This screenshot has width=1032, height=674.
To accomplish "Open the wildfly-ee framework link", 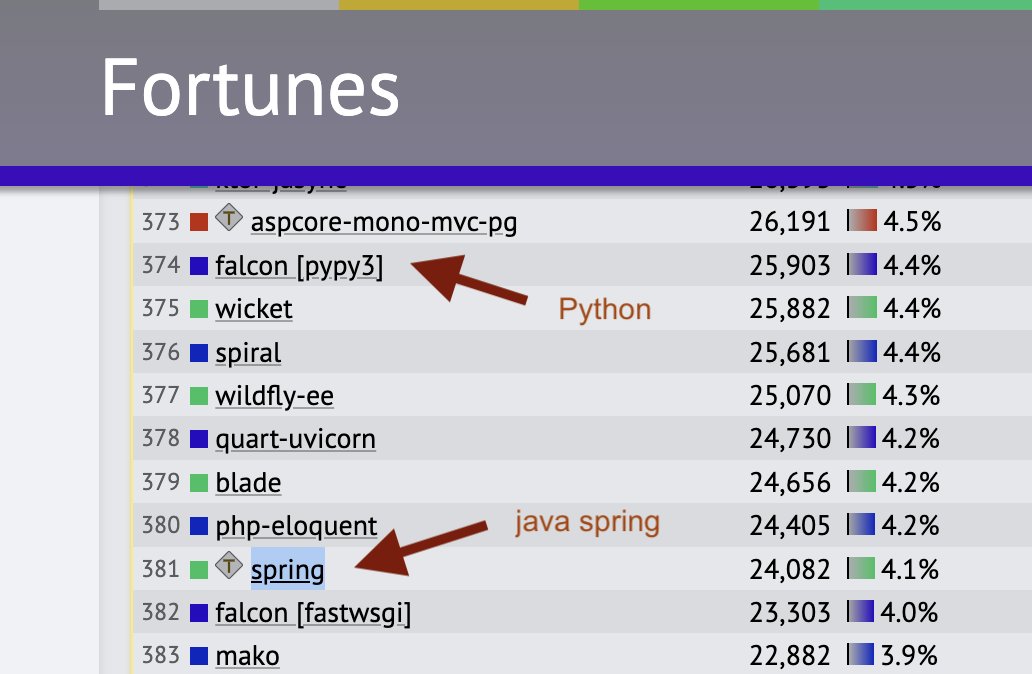I will [x=274, y=396].
